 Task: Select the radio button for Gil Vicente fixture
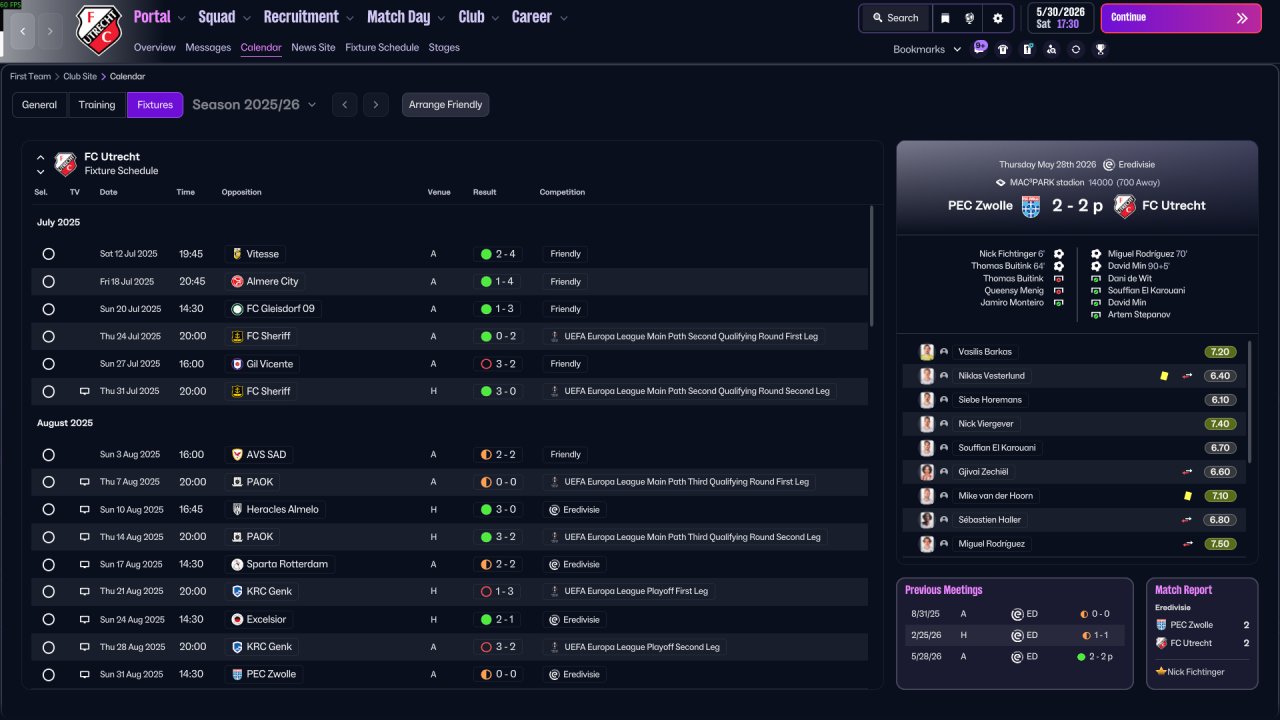48,364
